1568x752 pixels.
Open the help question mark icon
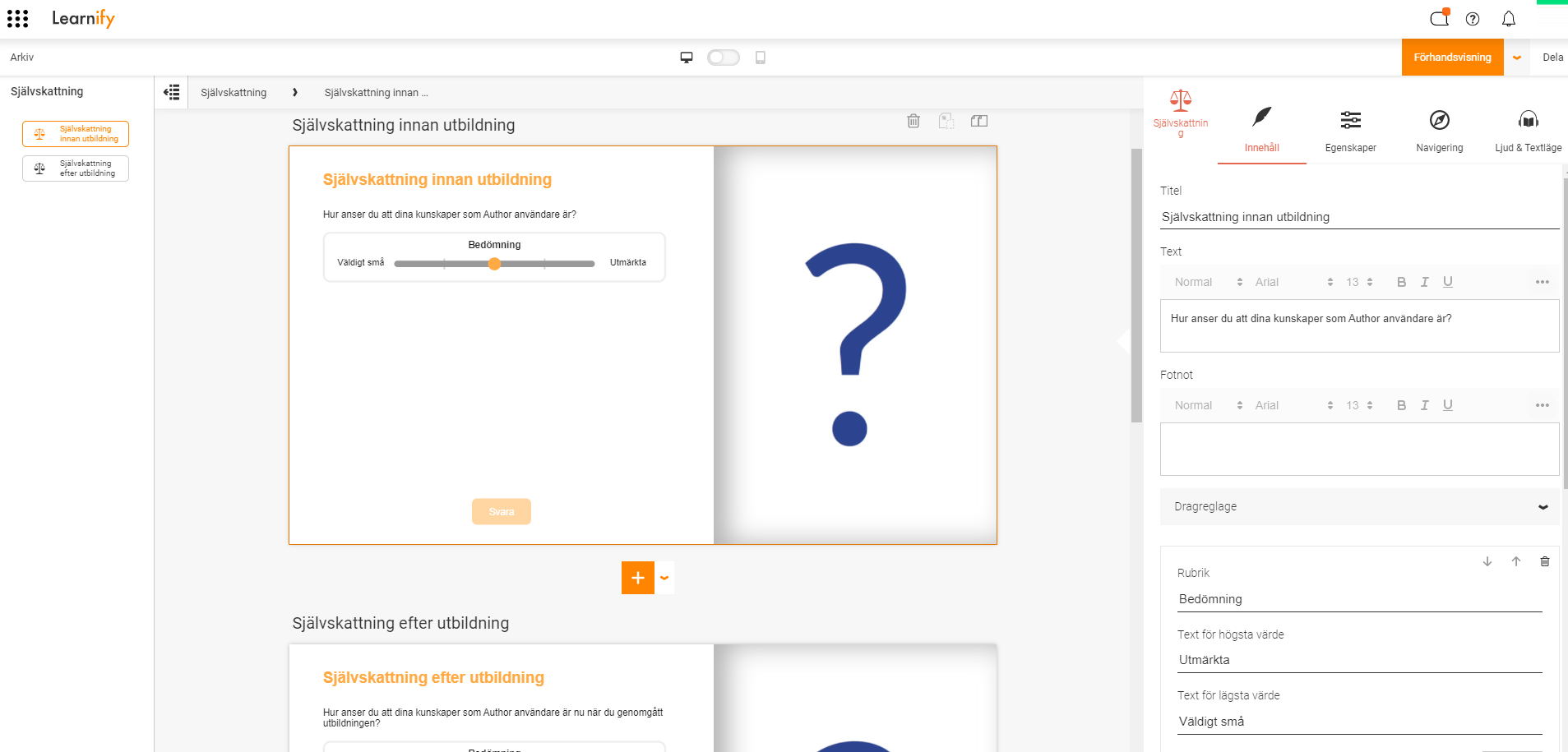coord(1473,18)
